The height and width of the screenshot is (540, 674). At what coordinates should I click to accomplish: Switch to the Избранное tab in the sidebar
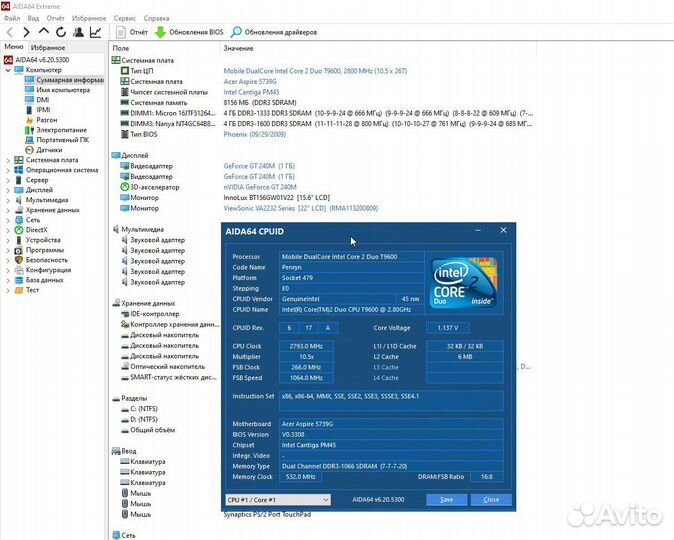click(x=48, y=47)
